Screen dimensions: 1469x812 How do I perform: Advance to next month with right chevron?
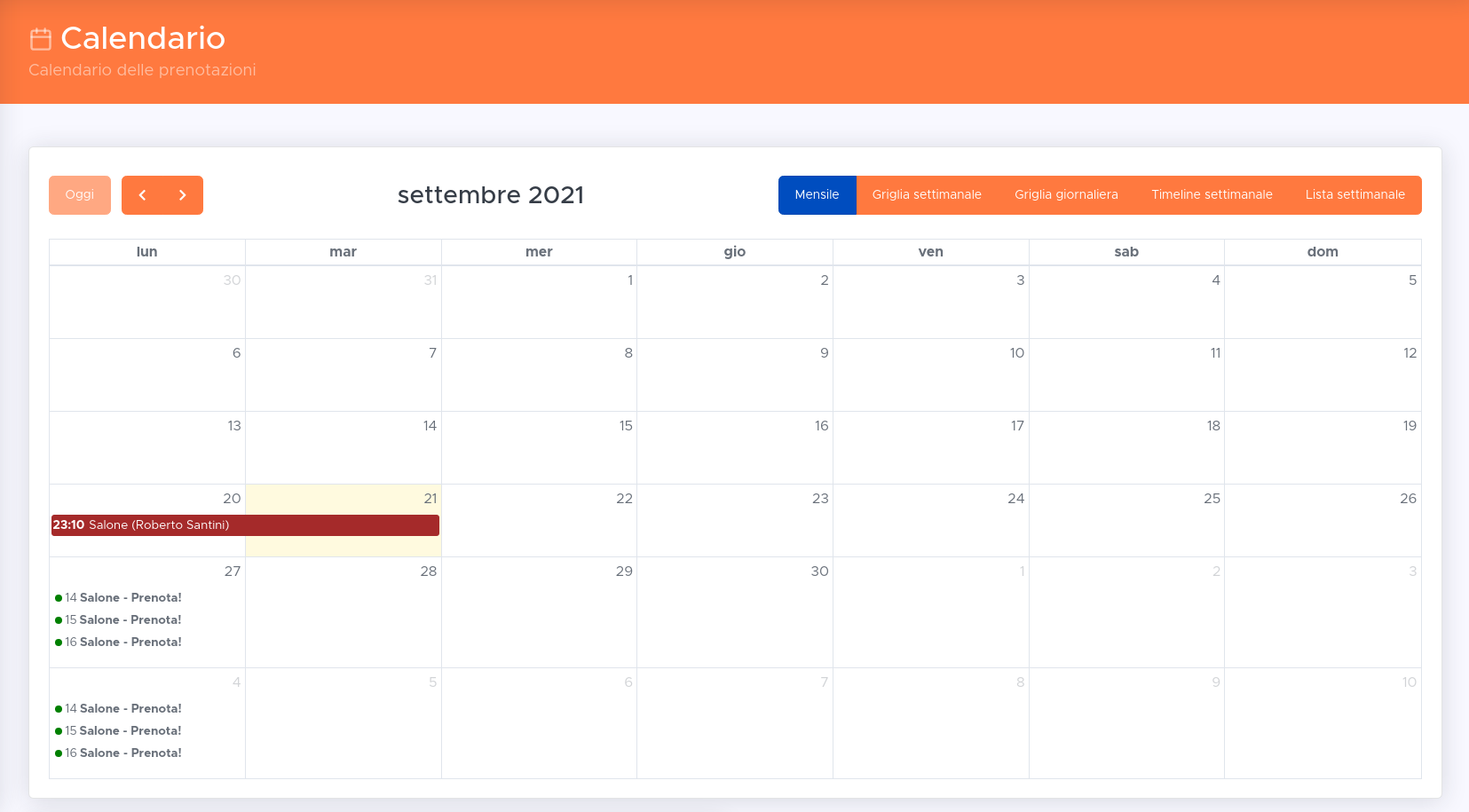click(x=183, y=195)
